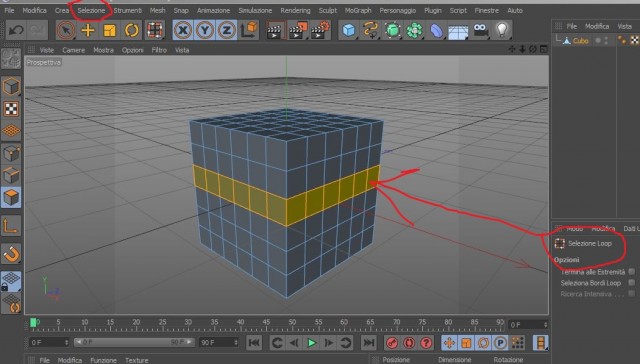Select the Move tool cross icon

(x=88, y=30)
